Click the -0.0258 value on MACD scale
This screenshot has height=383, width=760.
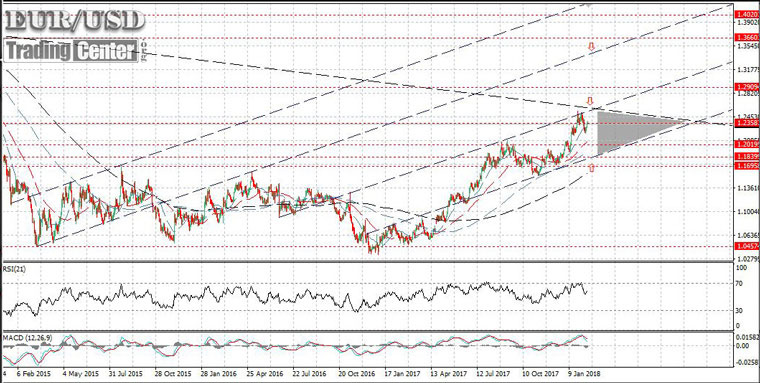point(748,362)
